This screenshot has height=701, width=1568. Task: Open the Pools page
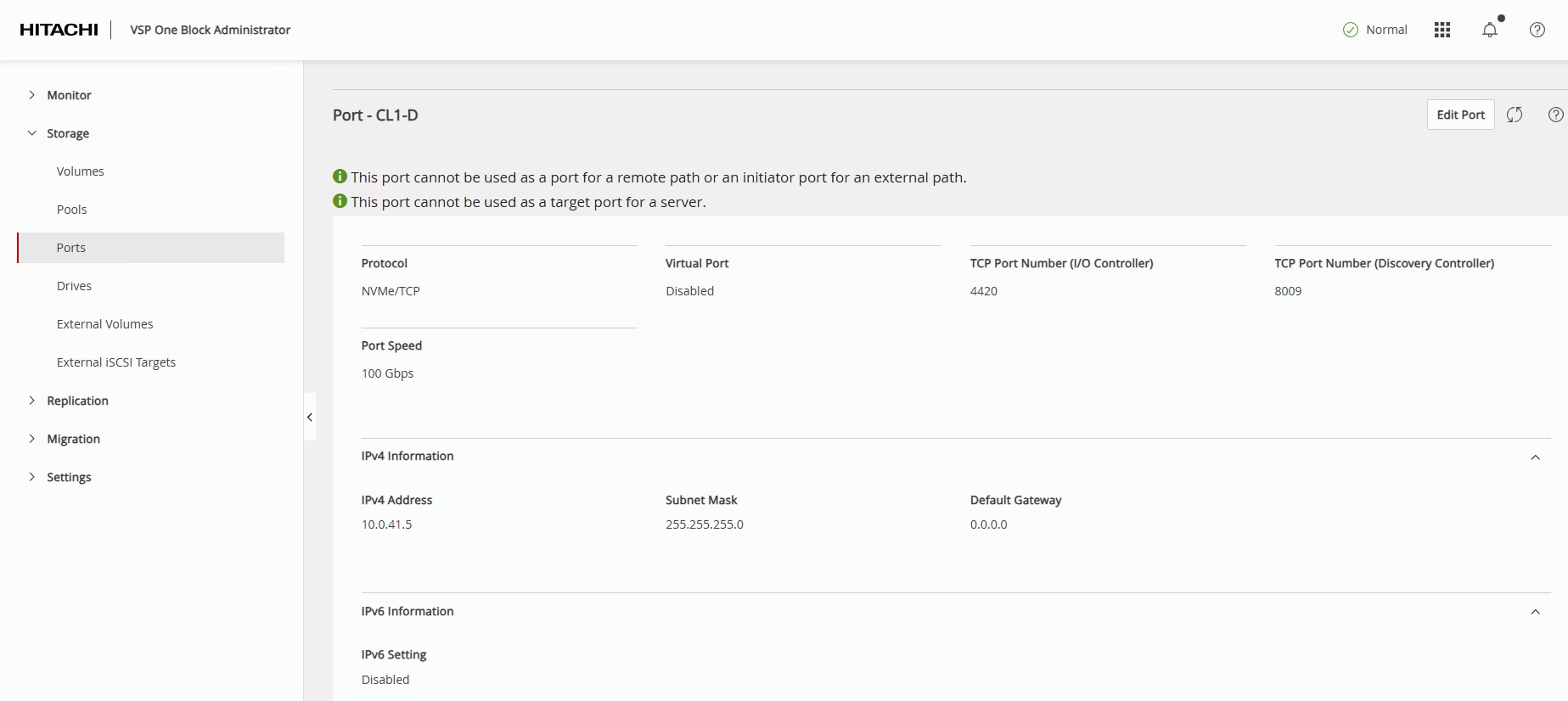72,210
